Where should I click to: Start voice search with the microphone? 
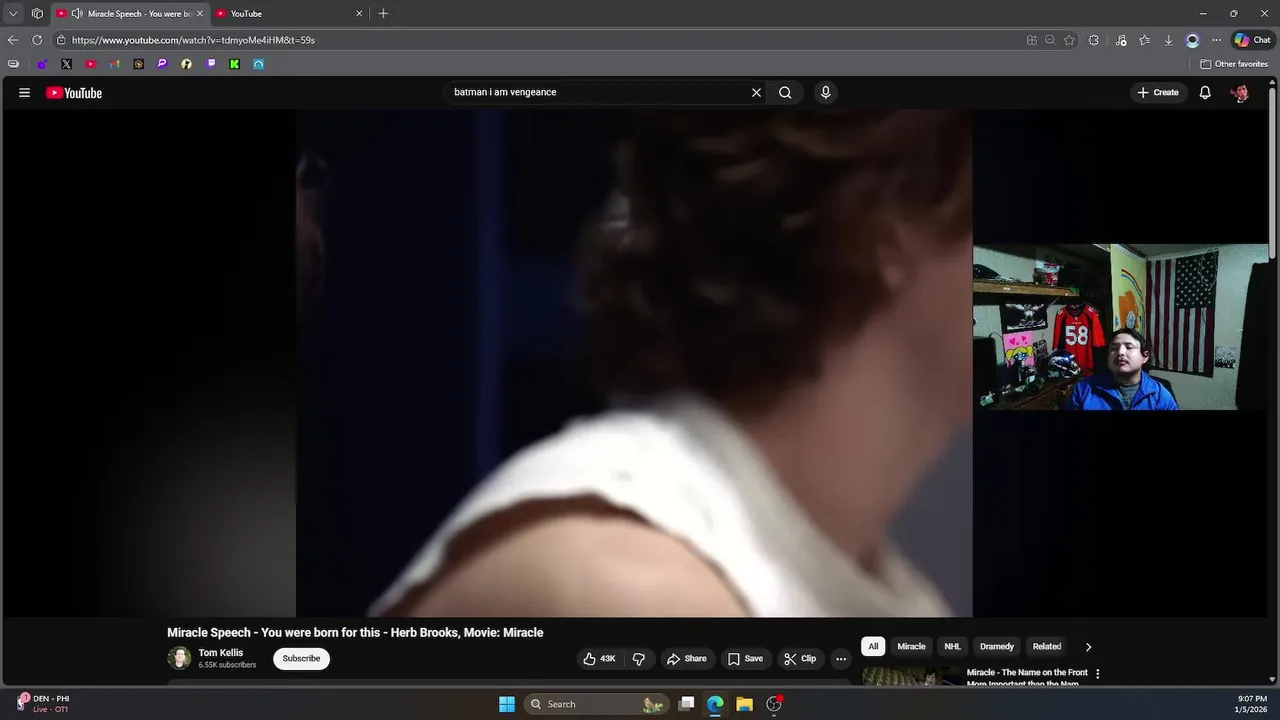825,92
